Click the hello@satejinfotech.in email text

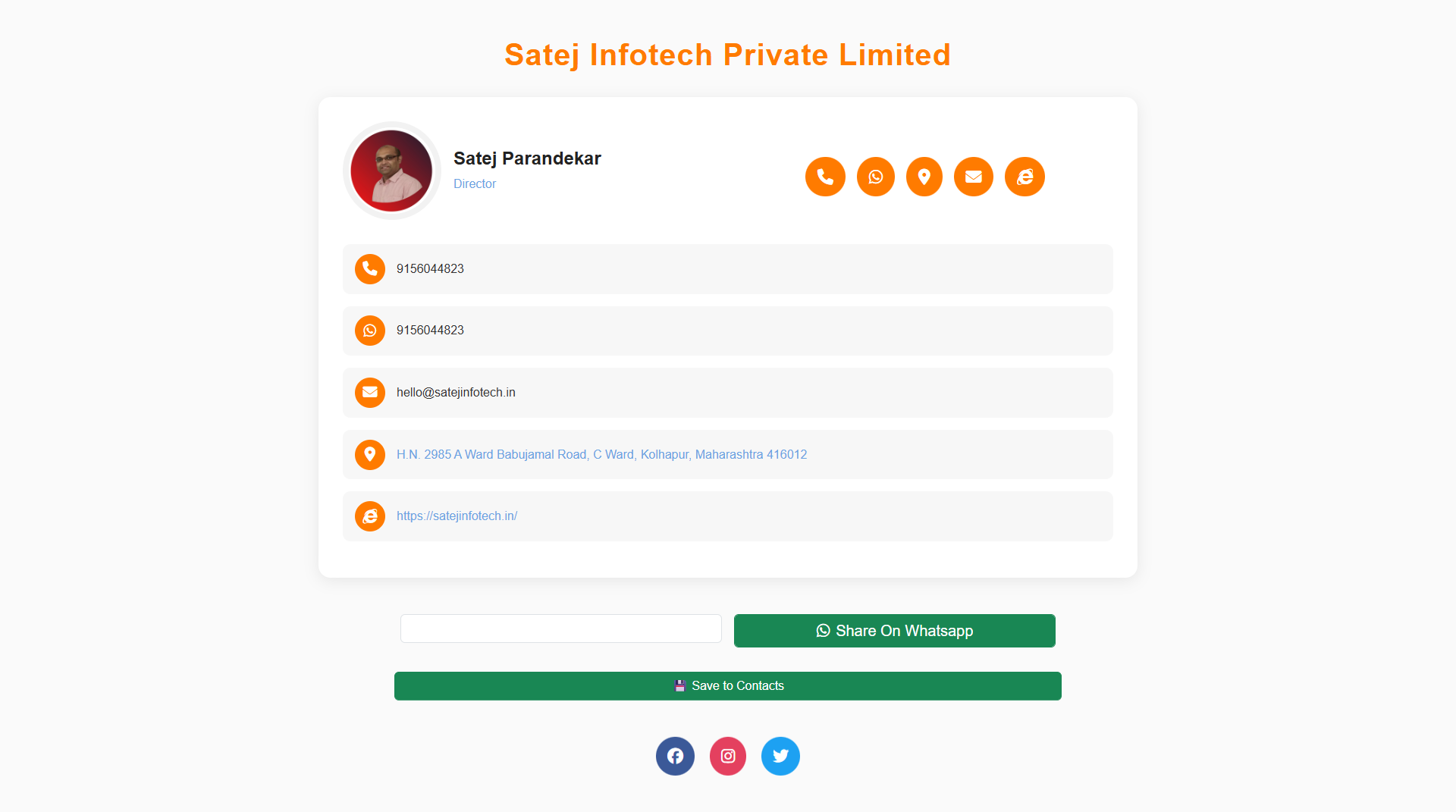point(456,393)
